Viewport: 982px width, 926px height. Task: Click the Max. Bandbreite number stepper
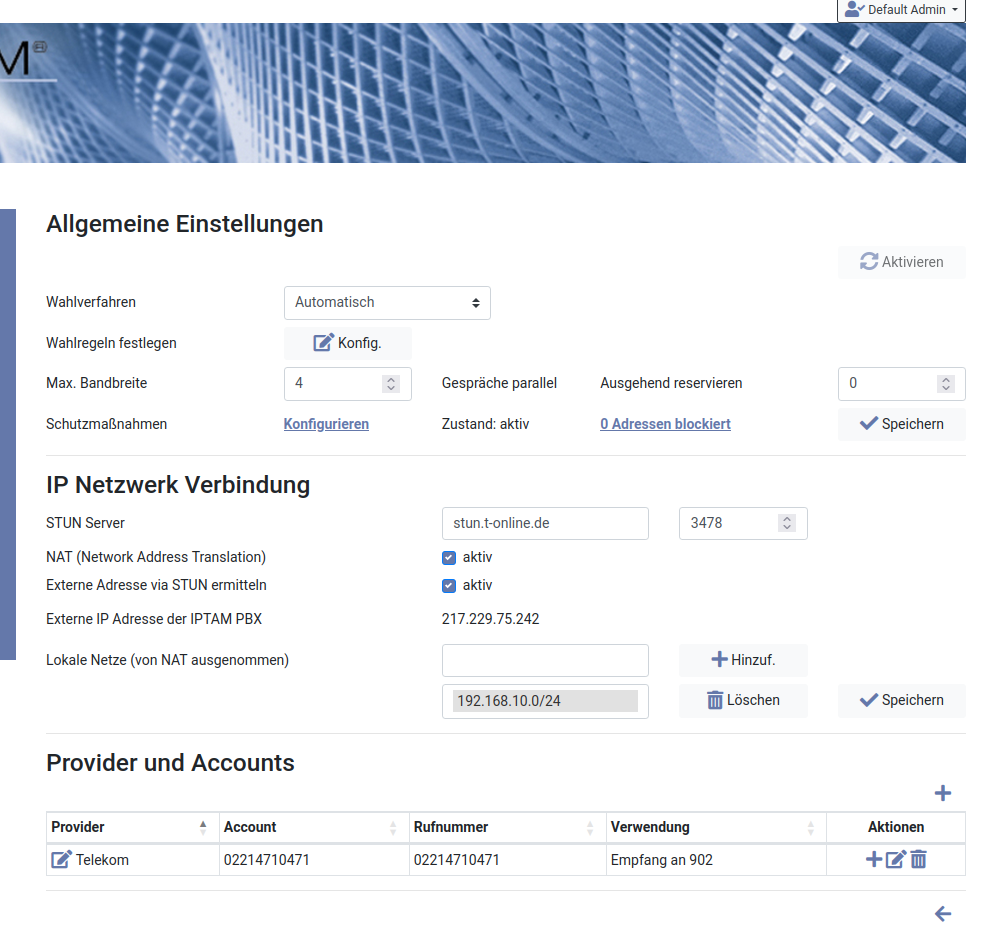(x=391, y=383)
